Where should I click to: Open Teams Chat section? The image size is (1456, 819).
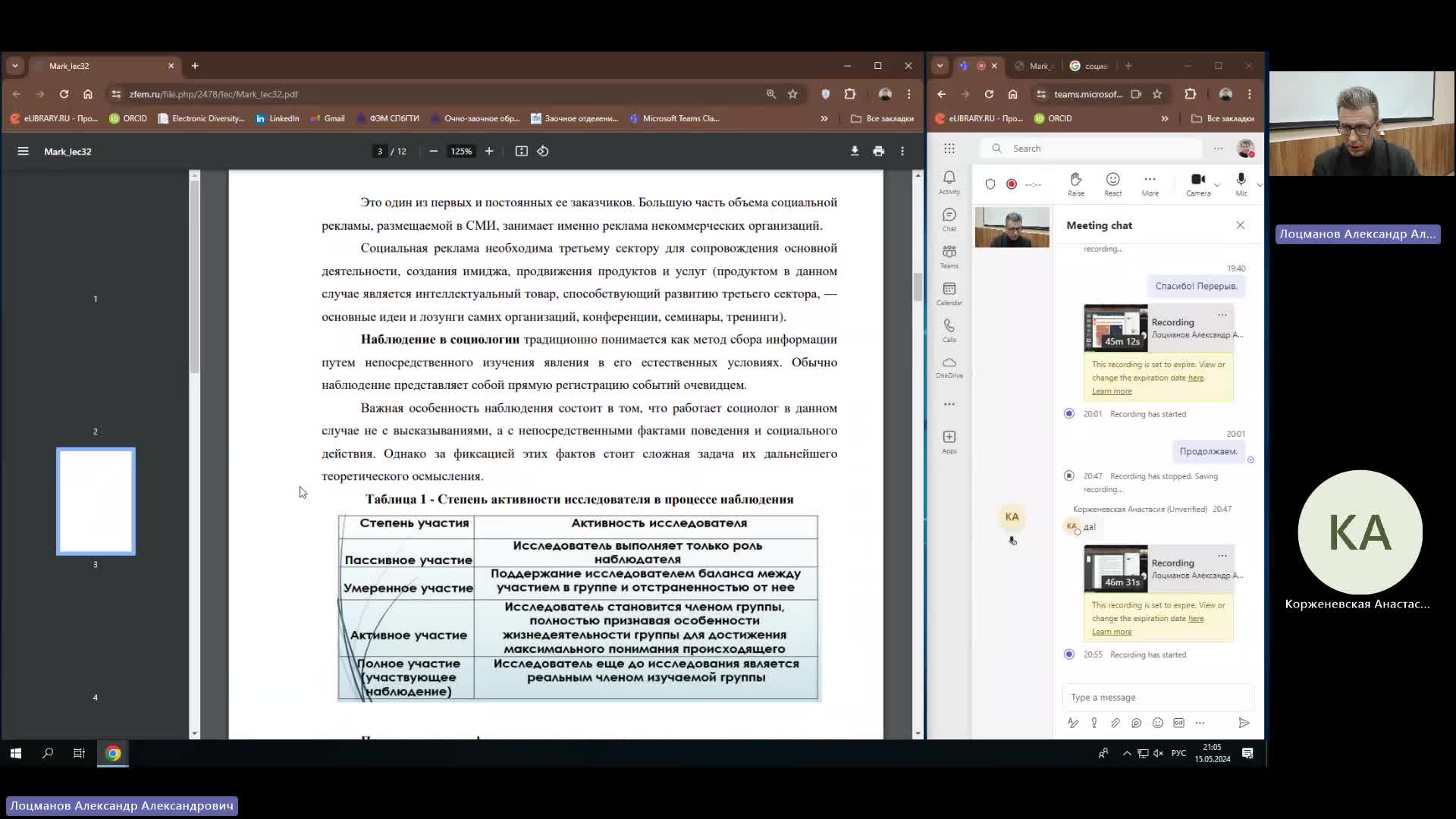949,219
